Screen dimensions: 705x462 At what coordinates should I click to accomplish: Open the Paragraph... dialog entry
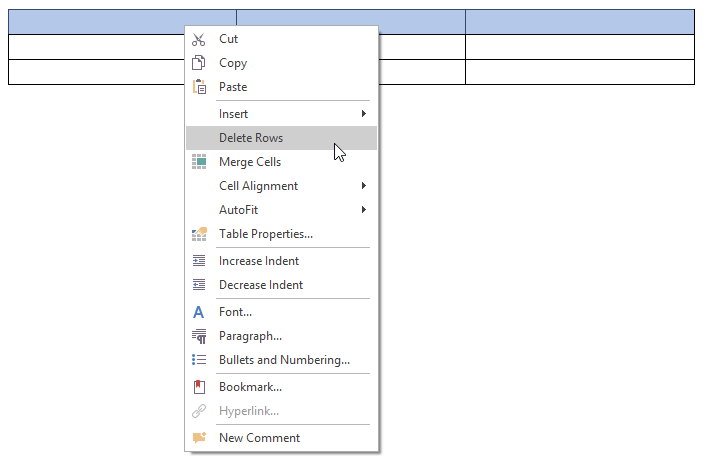[x=250, y=336]
